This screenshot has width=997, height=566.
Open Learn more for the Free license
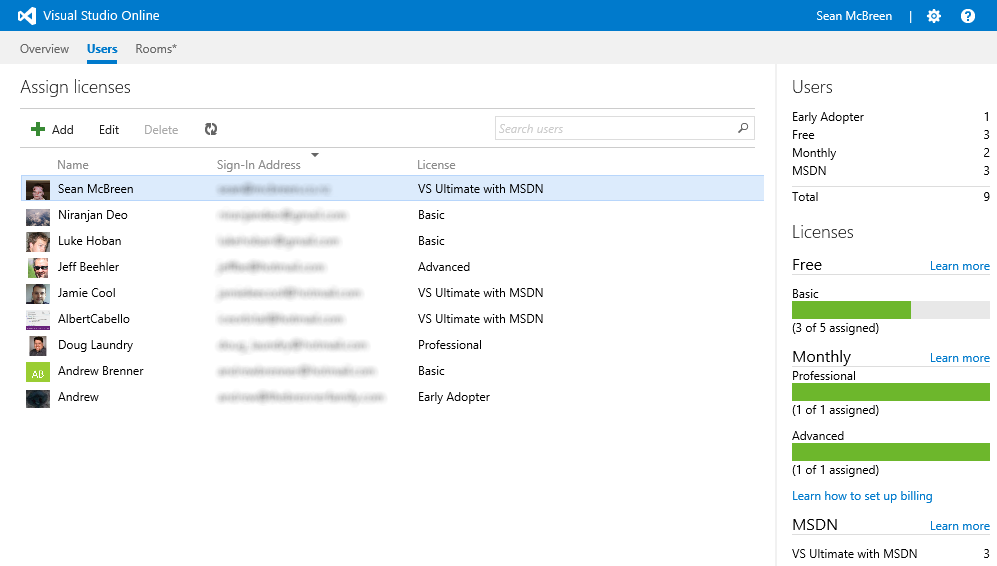(x=959, y=266)
